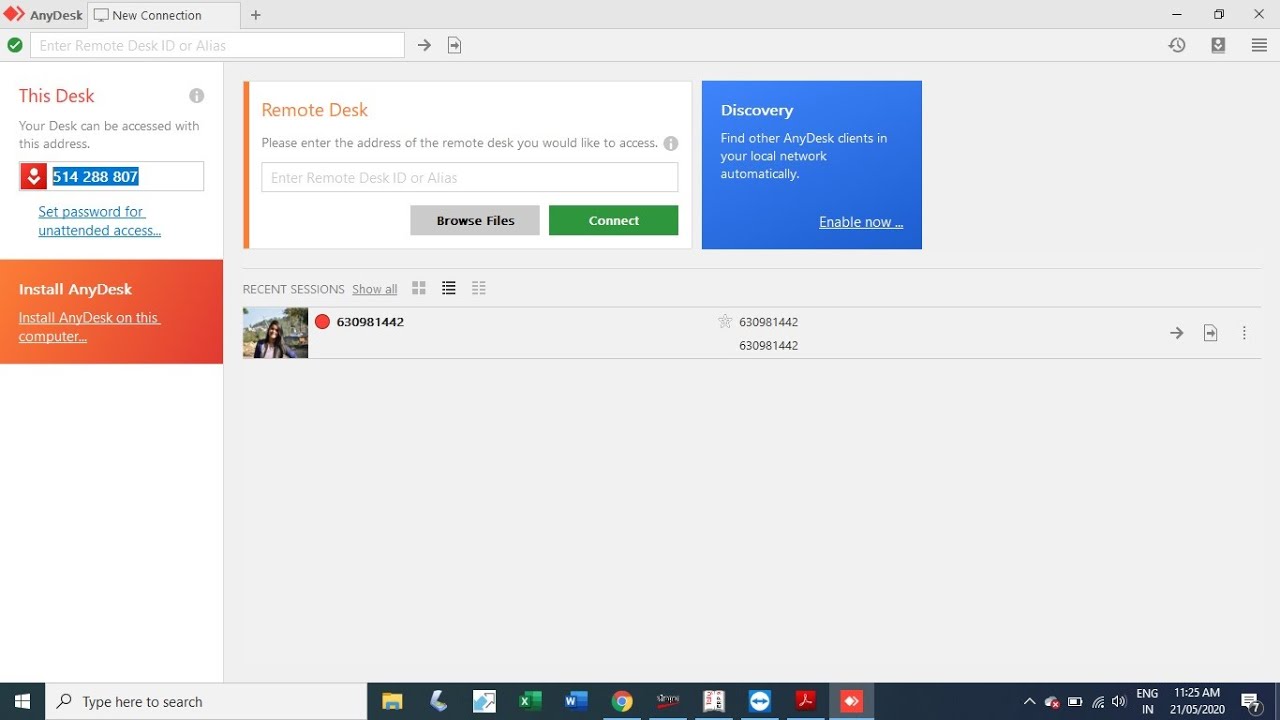Click Show all recent sessions link

[x=374, y=289]
